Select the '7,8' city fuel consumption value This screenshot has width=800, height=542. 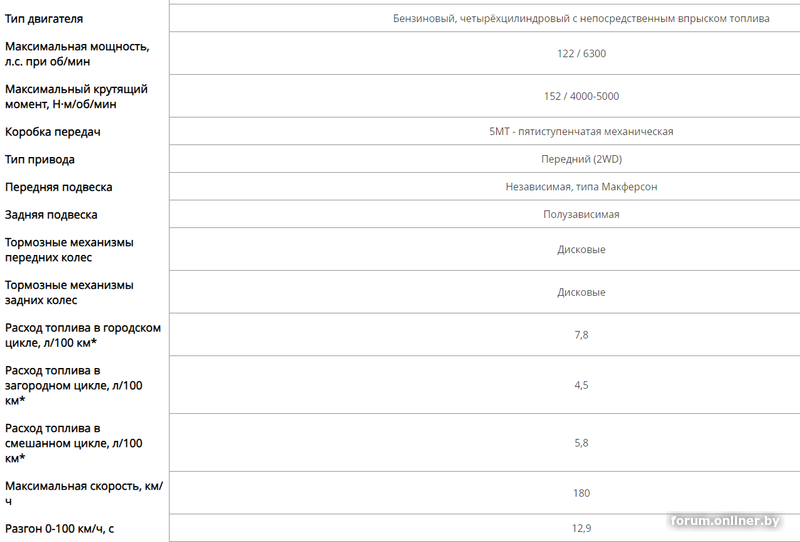coord(581,335)
